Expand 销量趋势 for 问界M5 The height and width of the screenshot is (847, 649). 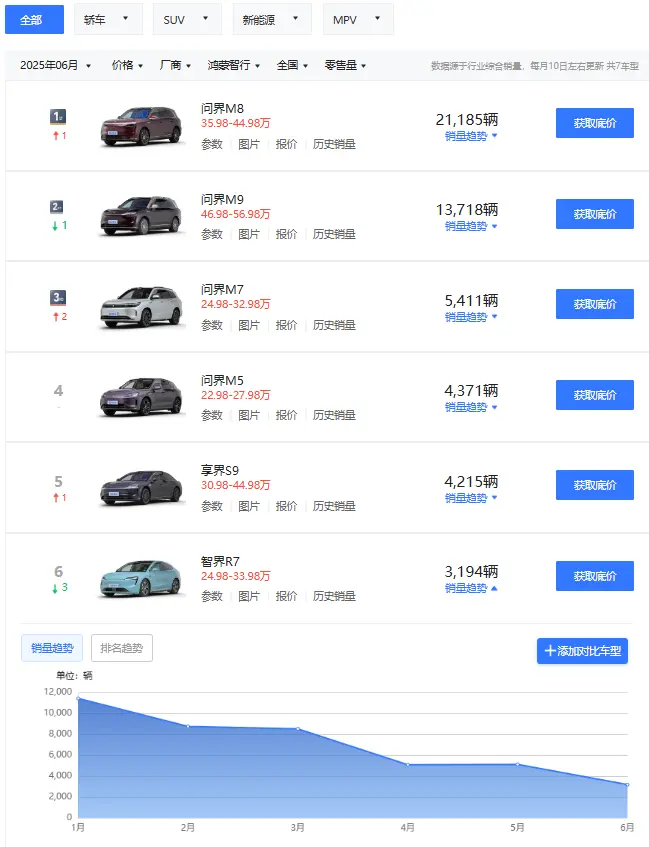tap(471, 407)
